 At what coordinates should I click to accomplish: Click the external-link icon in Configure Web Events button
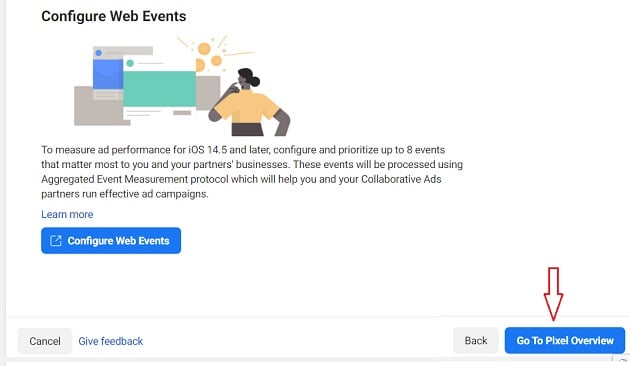55,241
